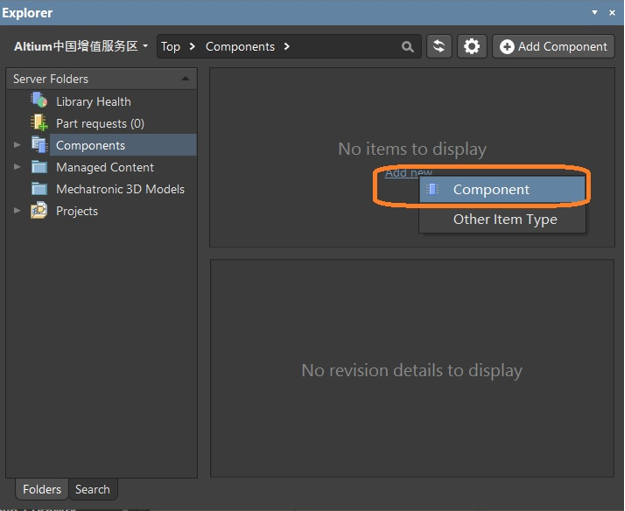Choose Component from the Add new menu
This screenshot has width=625, height=511.
tap(502, 189)
